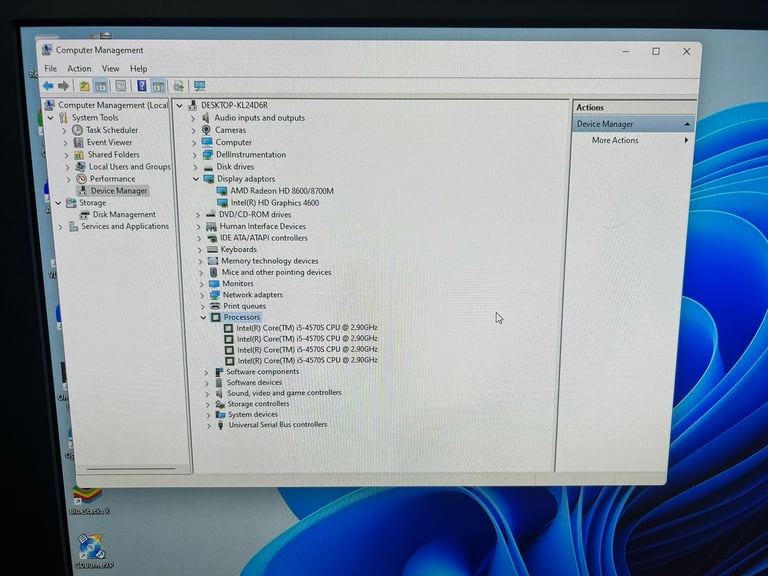Image resolution: width=768 pixels, height=576 pixels.
Task: Select the first Intel Core i5-4570S processor entry
Action: [307, 327]
